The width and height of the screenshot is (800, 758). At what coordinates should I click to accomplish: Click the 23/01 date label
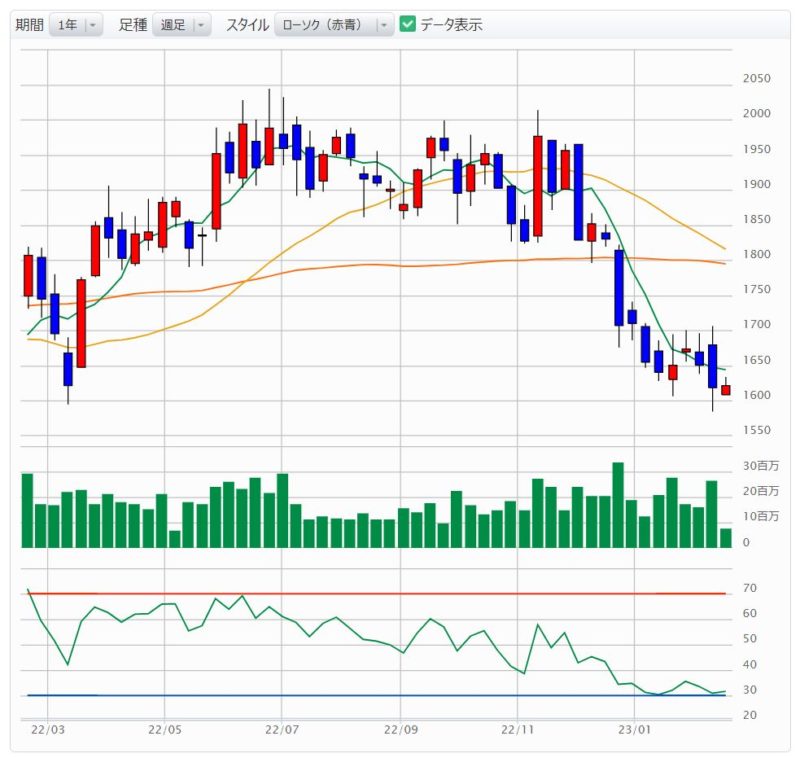coord(634,730)
